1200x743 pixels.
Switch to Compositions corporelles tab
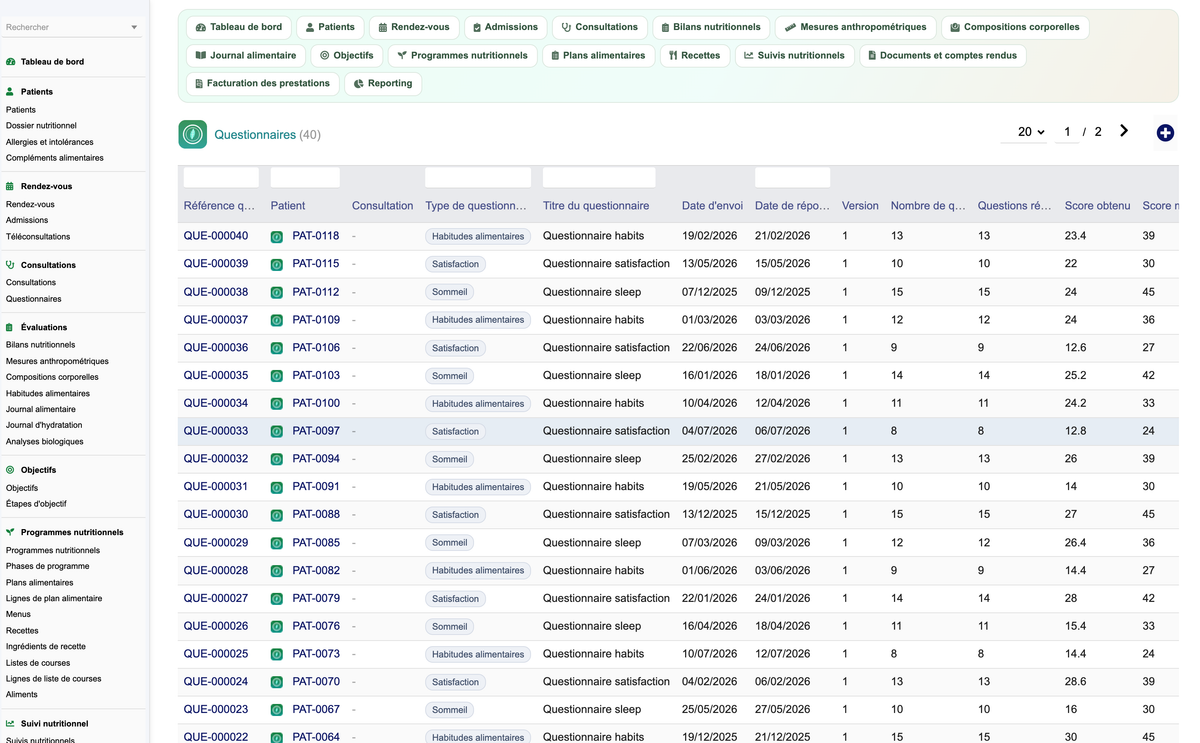pos(1014,27)
